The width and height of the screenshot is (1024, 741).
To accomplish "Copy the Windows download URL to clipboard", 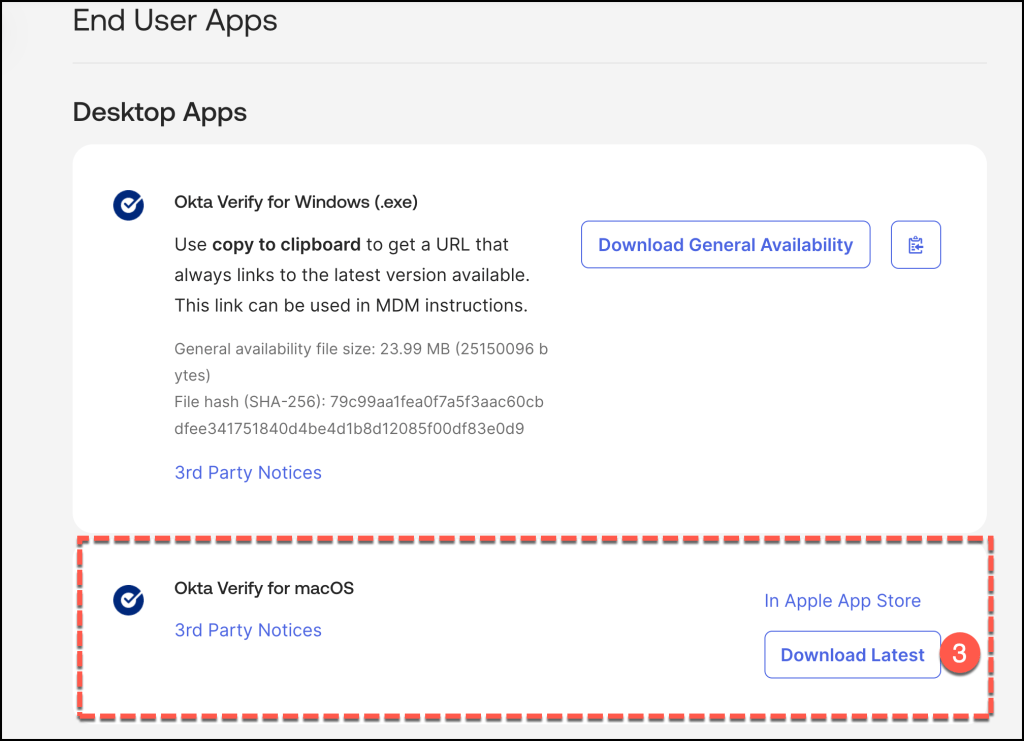I will pos(915,245).
